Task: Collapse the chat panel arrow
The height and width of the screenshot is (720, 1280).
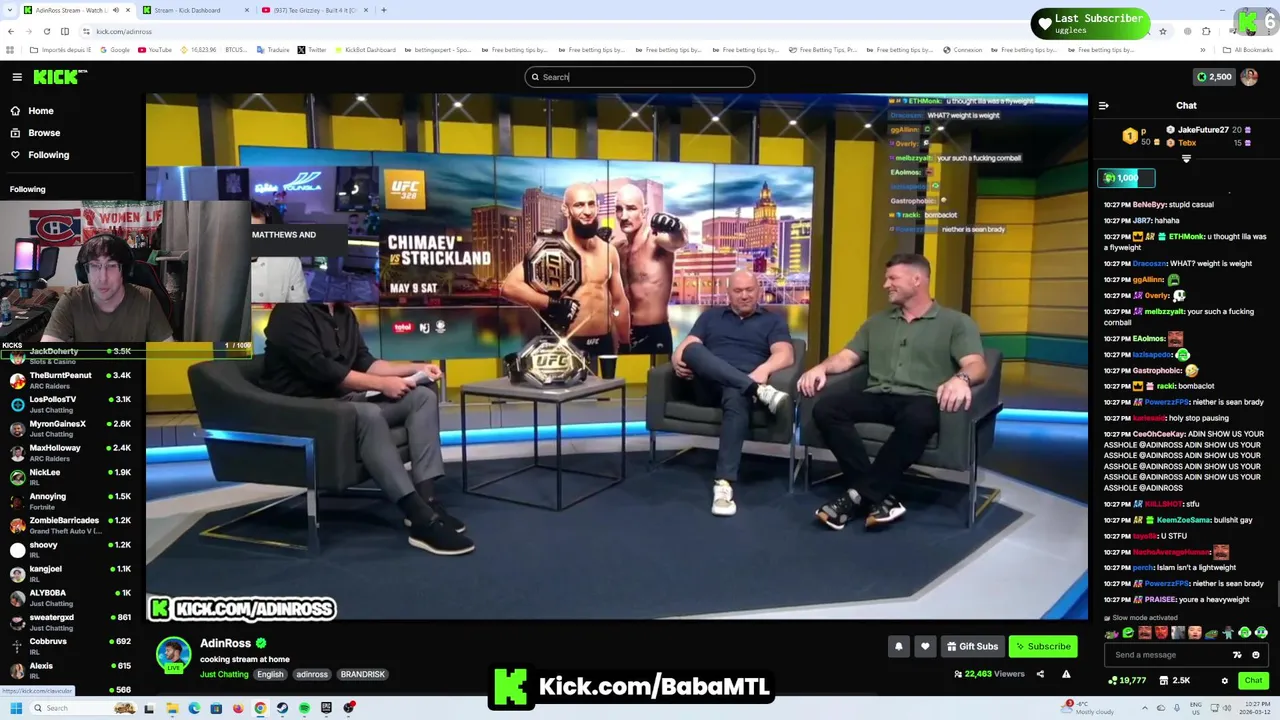Action: 1103,105
